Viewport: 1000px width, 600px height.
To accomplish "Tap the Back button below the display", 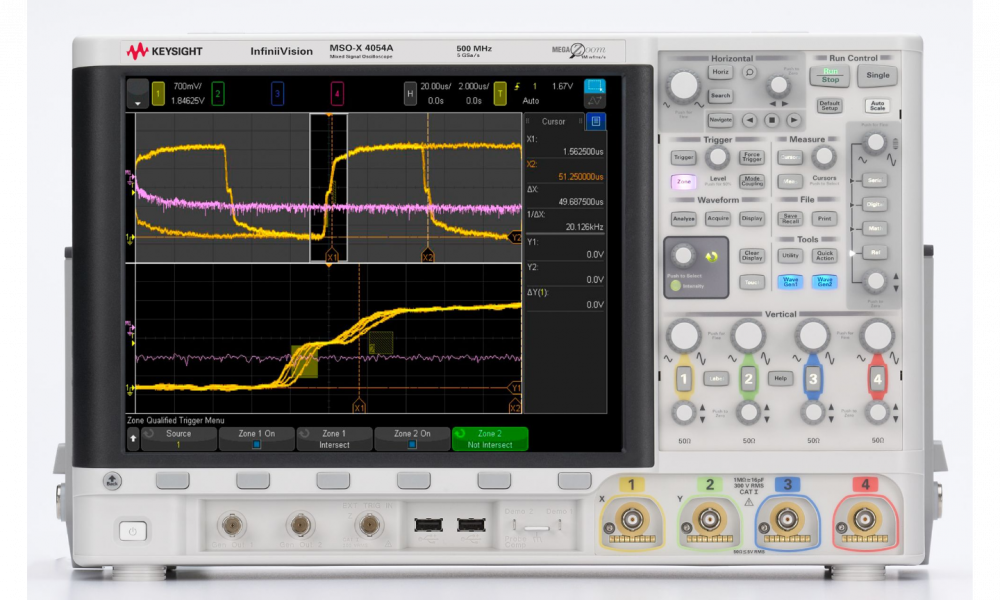I will [112, 480].
